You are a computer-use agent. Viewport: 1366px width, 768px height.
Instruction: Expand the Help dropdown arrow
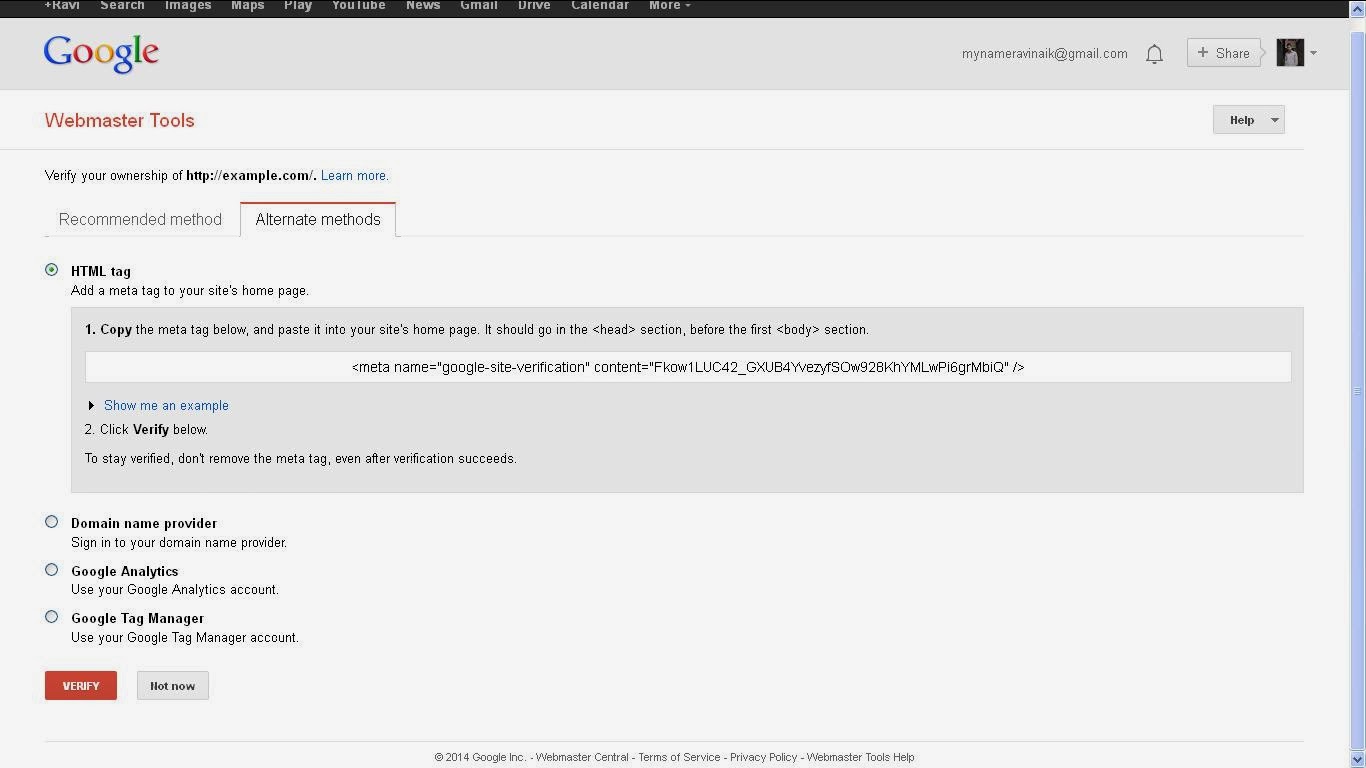pyautogui.click(x=1275, y=120)
